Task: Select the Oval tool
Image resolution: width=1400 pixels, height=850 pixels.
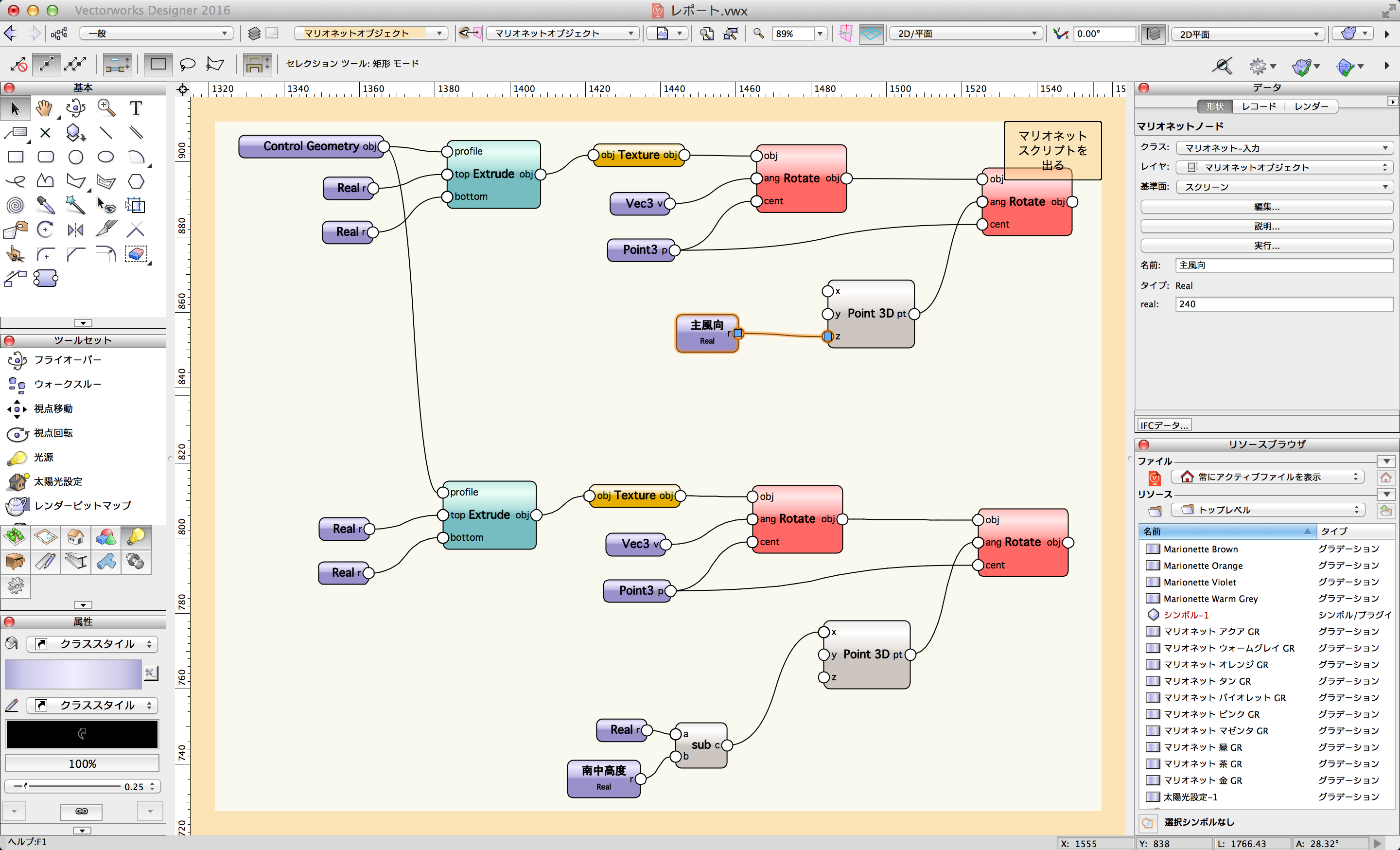Action: [105, 157]
